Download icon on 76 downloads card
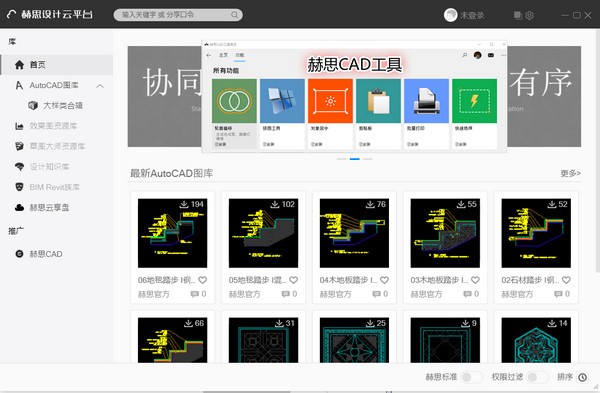This screenshot has height=393, width=600. 370,204
